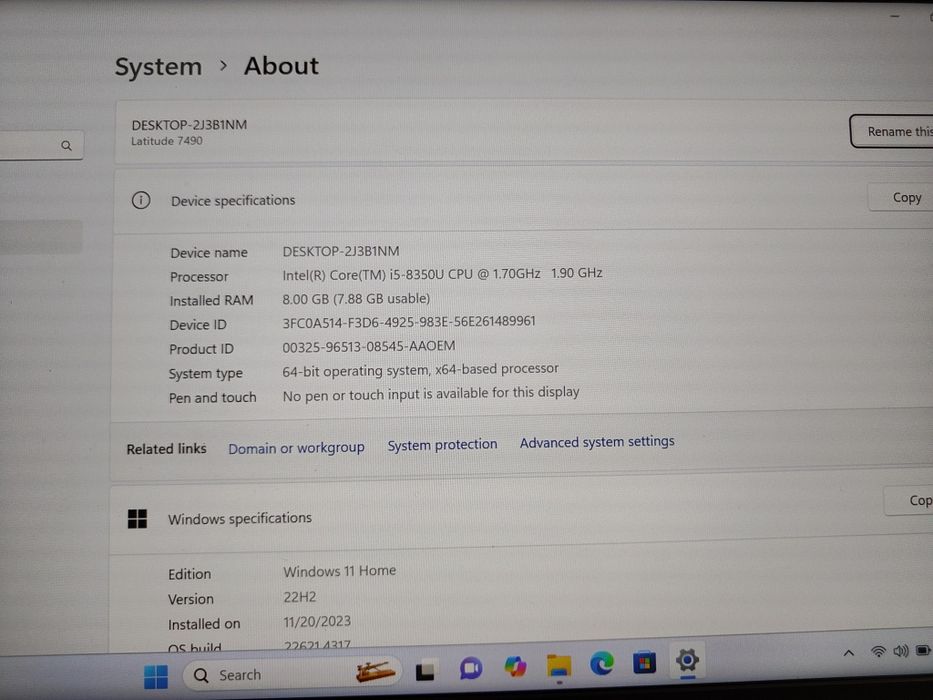Select the 22H2 version value
This screenshot has height=700, width=933.
299,597
